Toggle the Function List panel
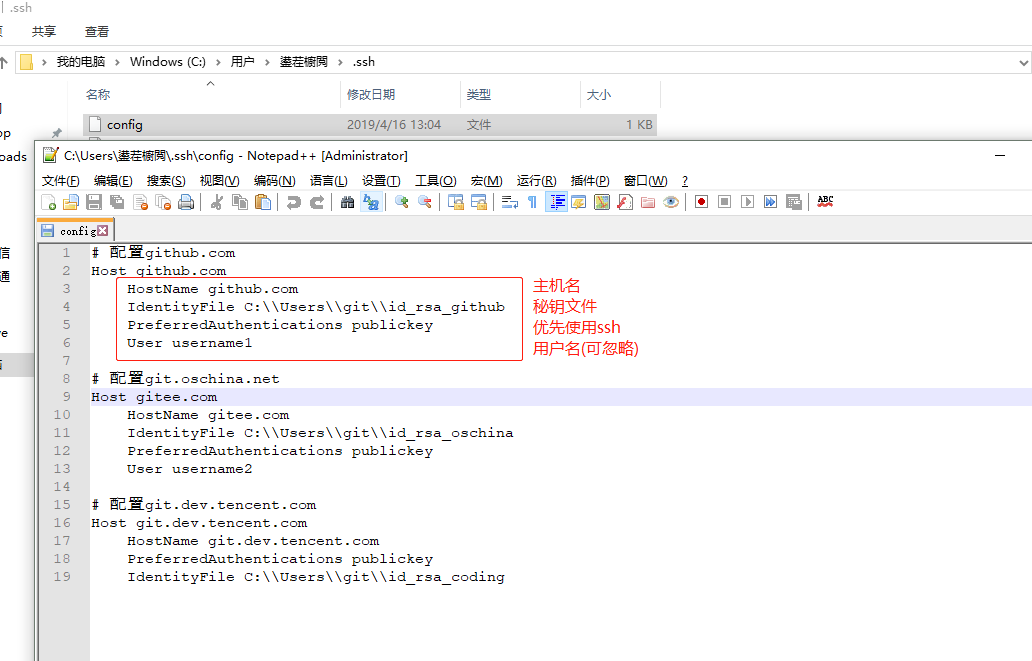Screen dimensions: 1032x661 625,202
